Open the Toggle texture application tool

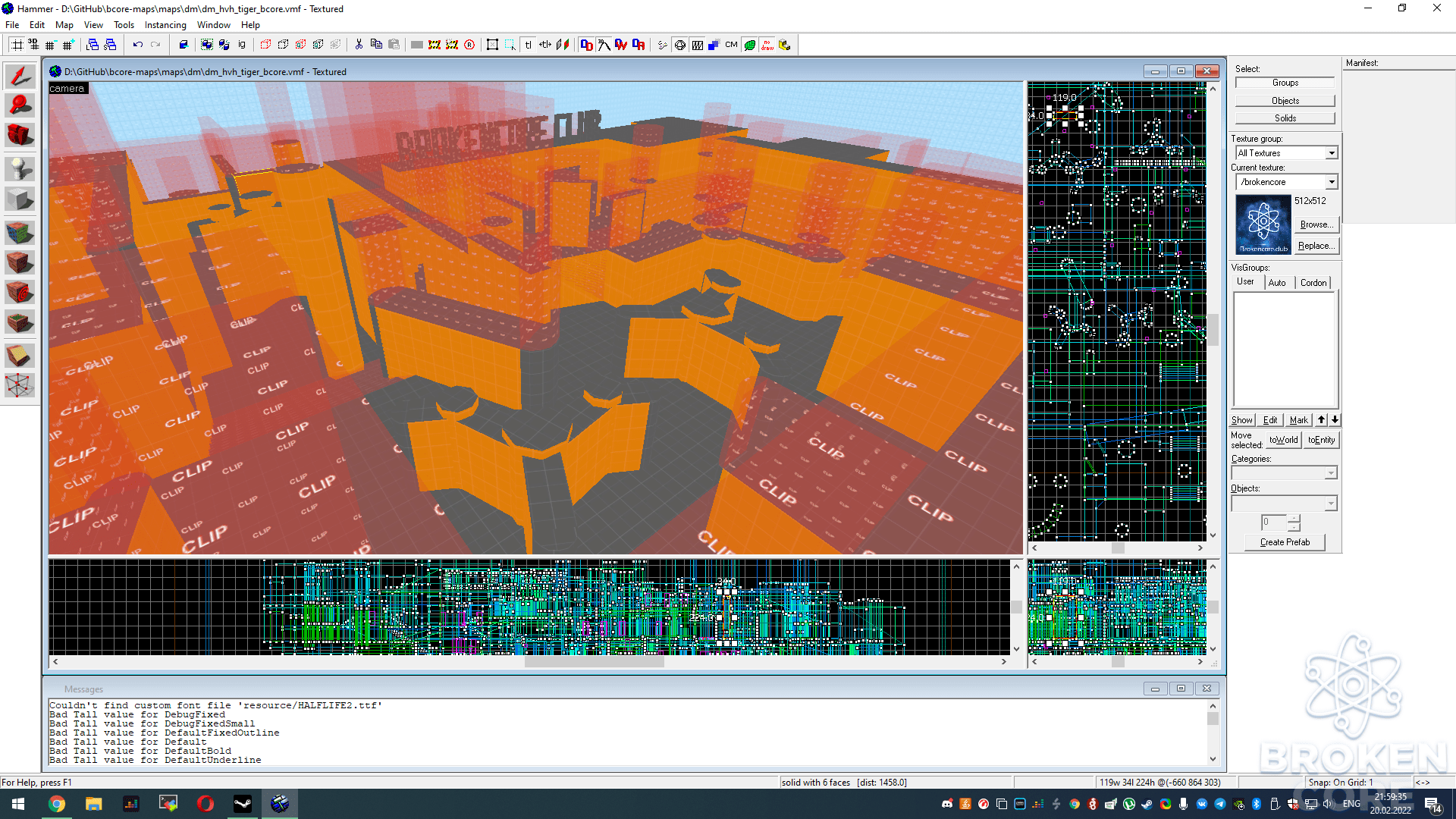[x=20, y=232]
